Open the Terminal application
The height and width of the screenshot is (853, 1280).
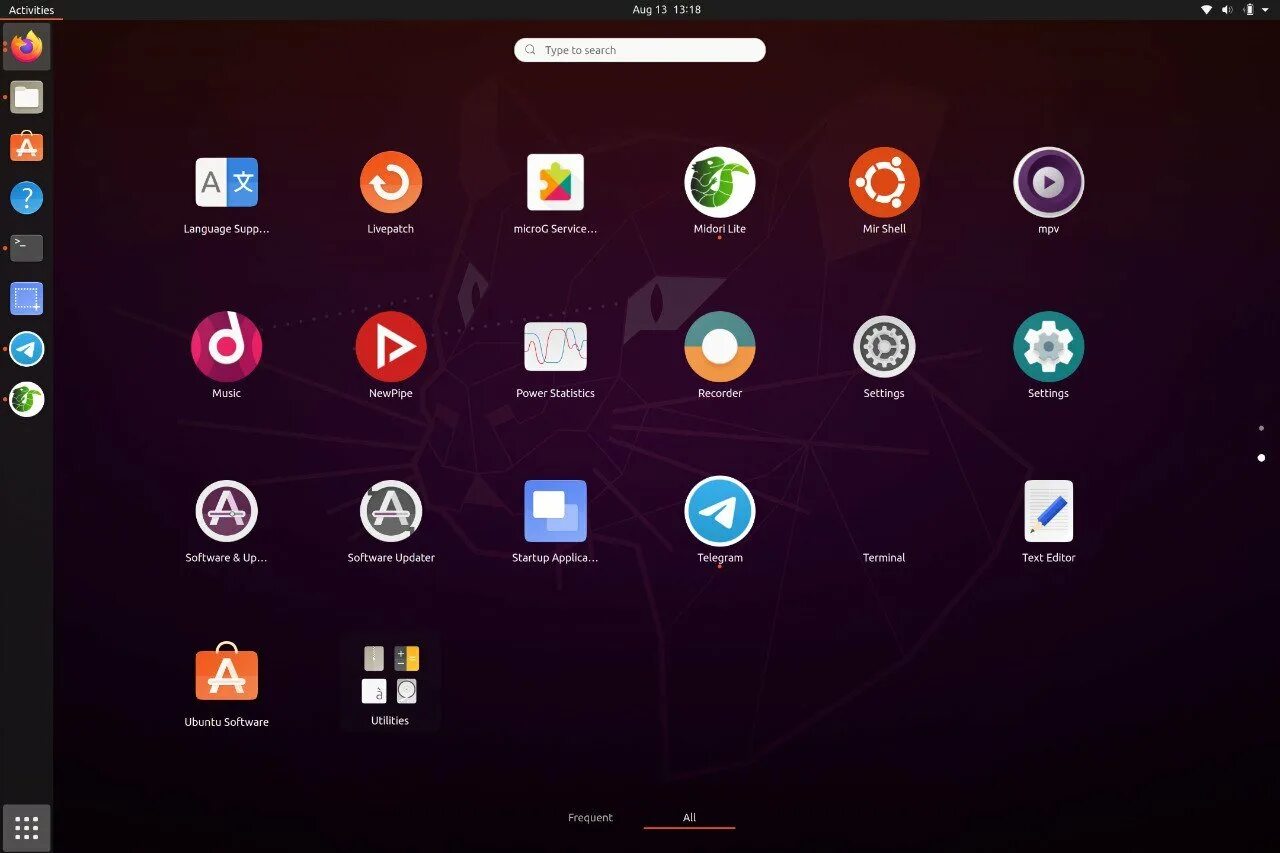point(884,511)
